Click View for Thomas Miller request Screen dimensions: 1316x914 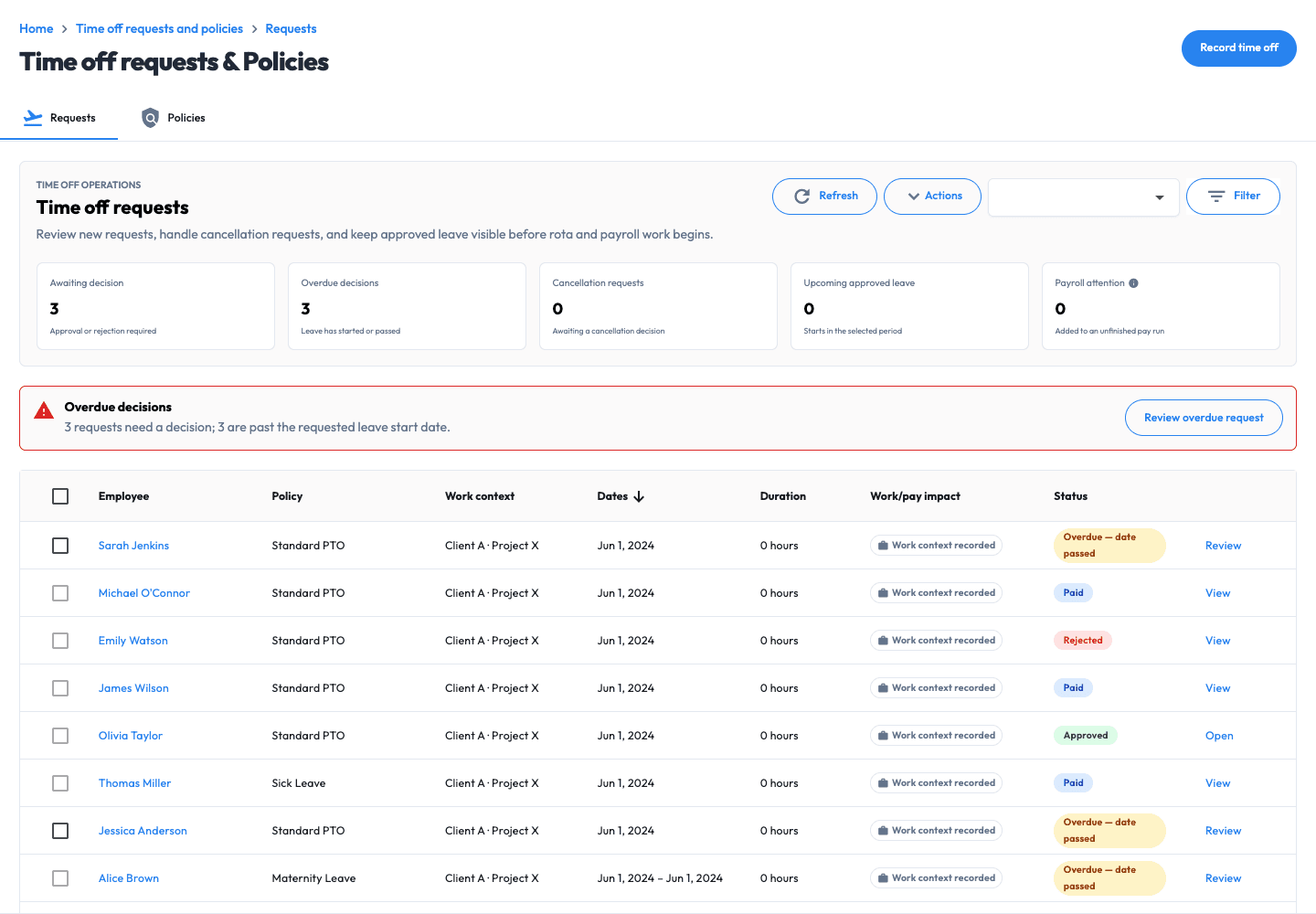click(1217, 783)
